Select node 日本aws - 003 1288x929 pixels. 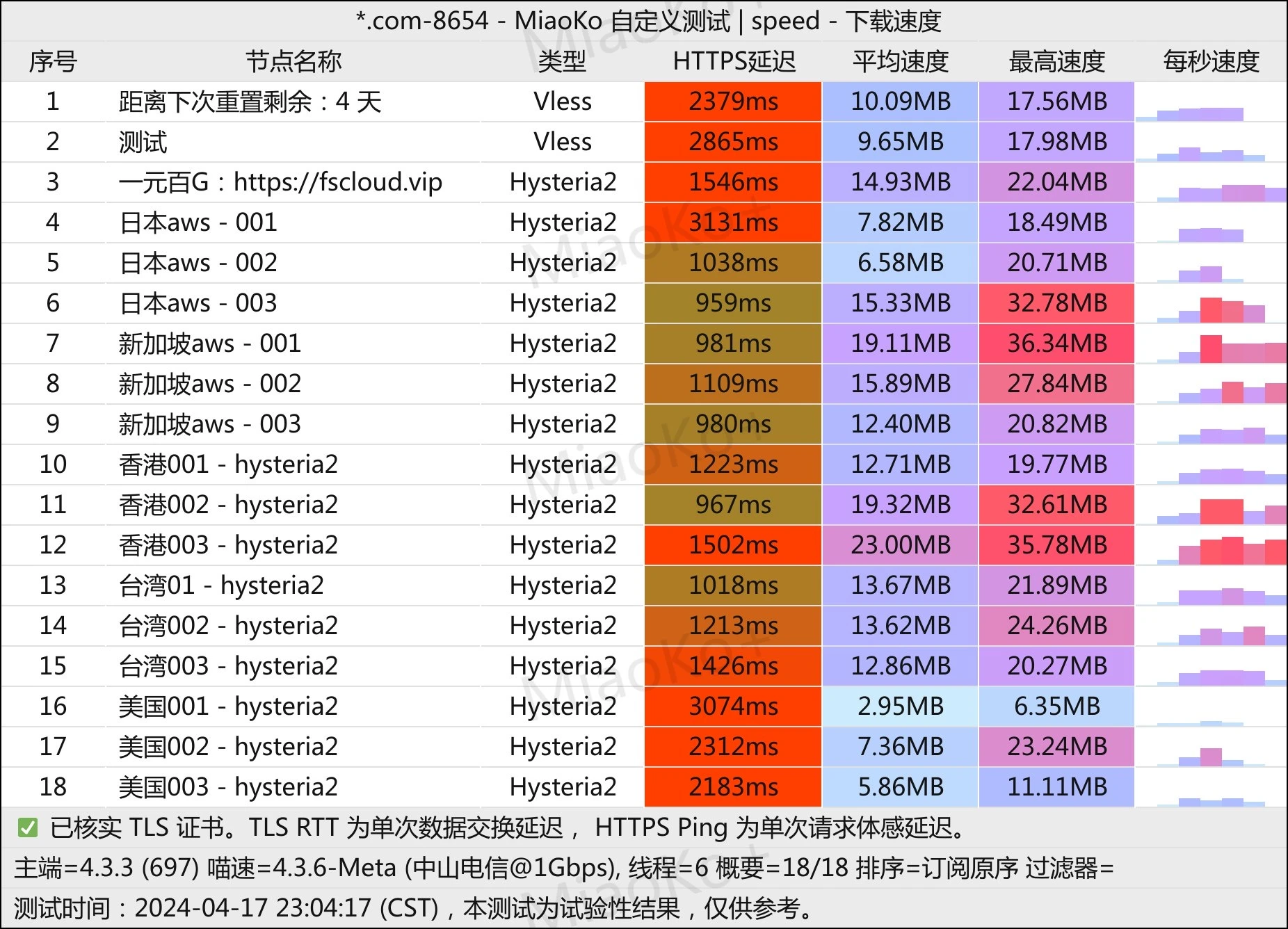click(198, 303)
